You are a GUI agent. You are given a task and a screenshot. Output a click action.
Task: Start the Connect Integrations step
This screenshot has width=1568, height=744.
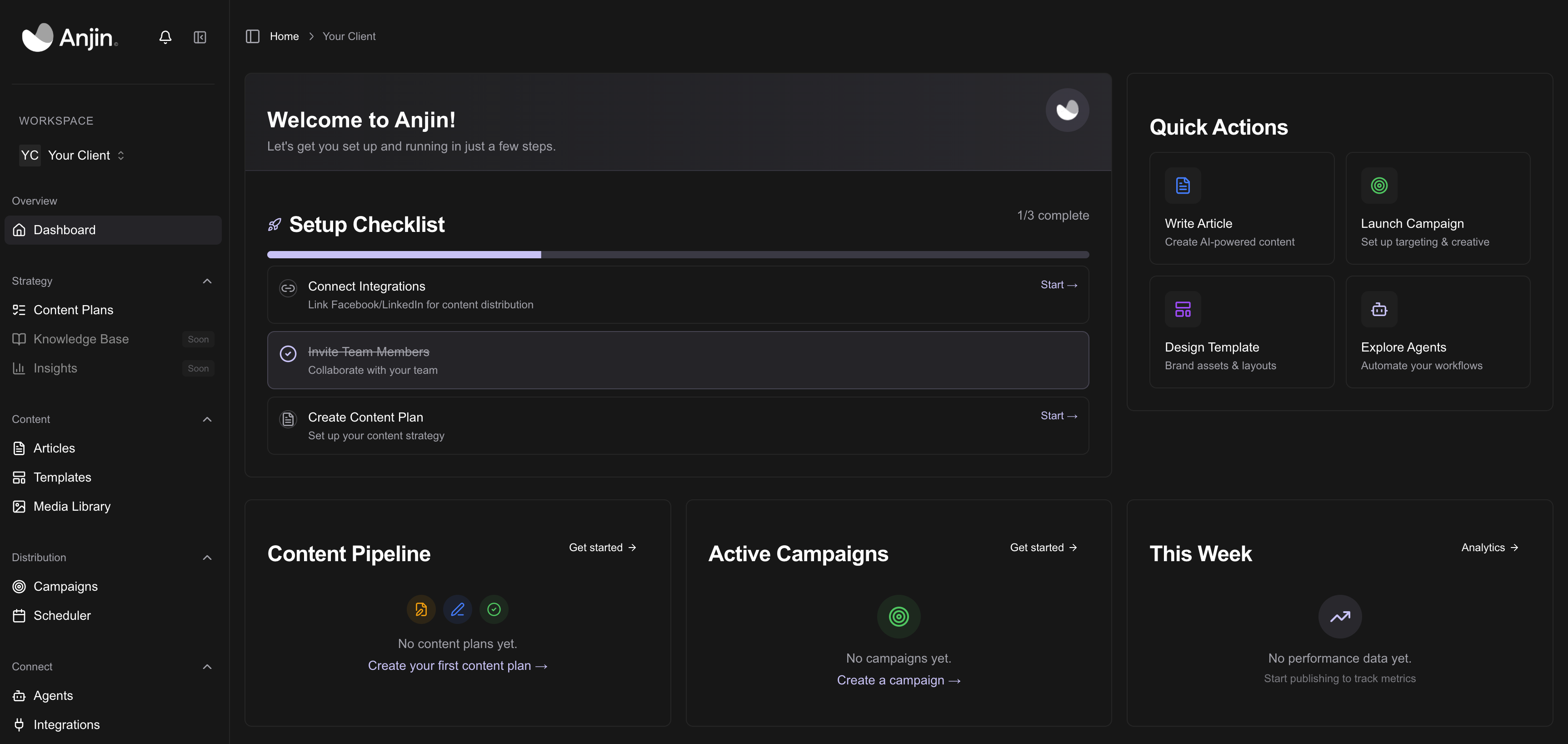(1059, 284)
